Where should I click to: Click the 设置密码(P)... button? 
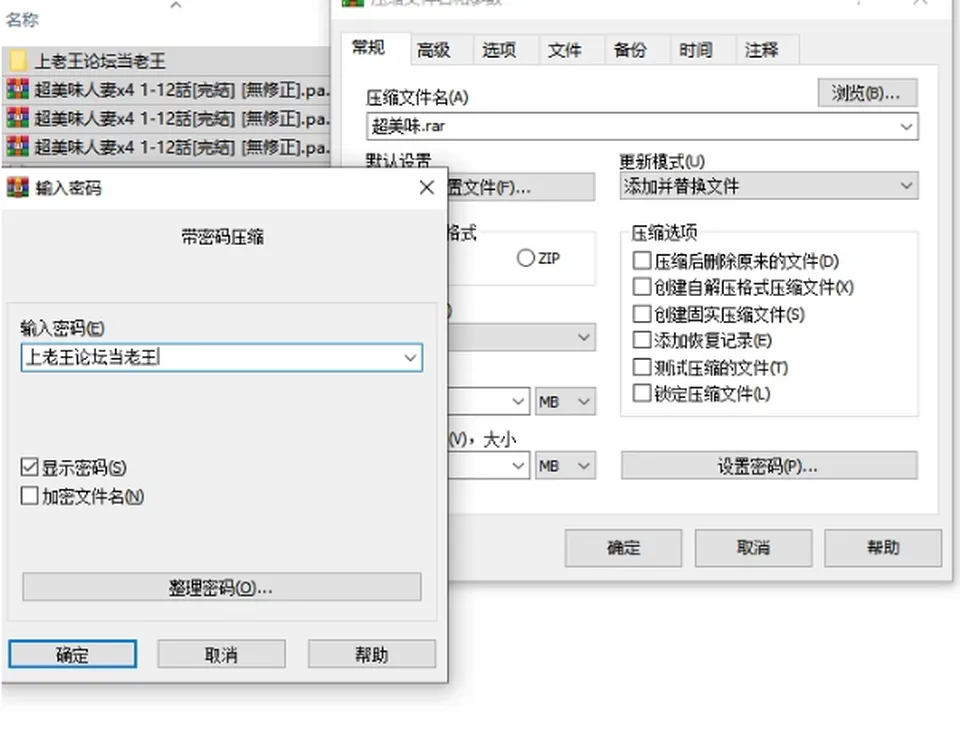(x=769, y=466)
